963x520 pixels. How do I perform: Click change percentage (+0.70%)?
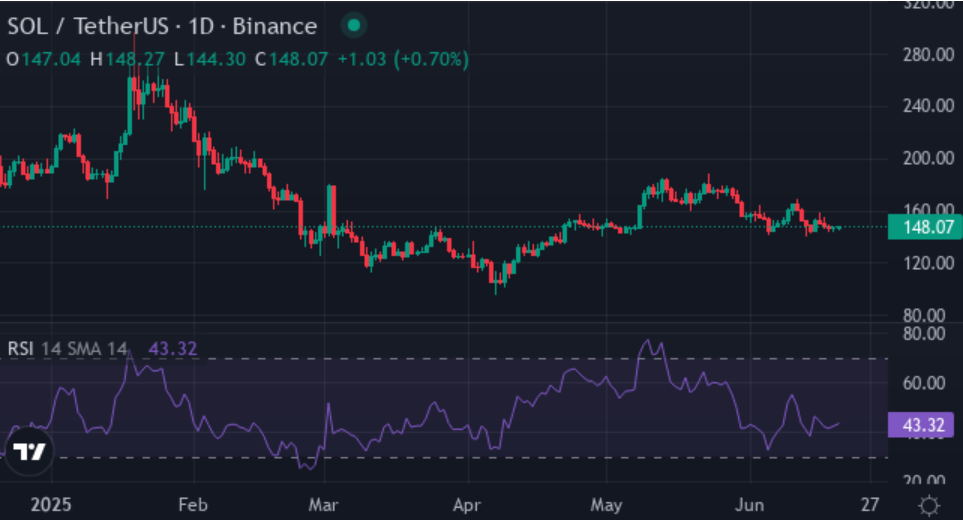431,60
